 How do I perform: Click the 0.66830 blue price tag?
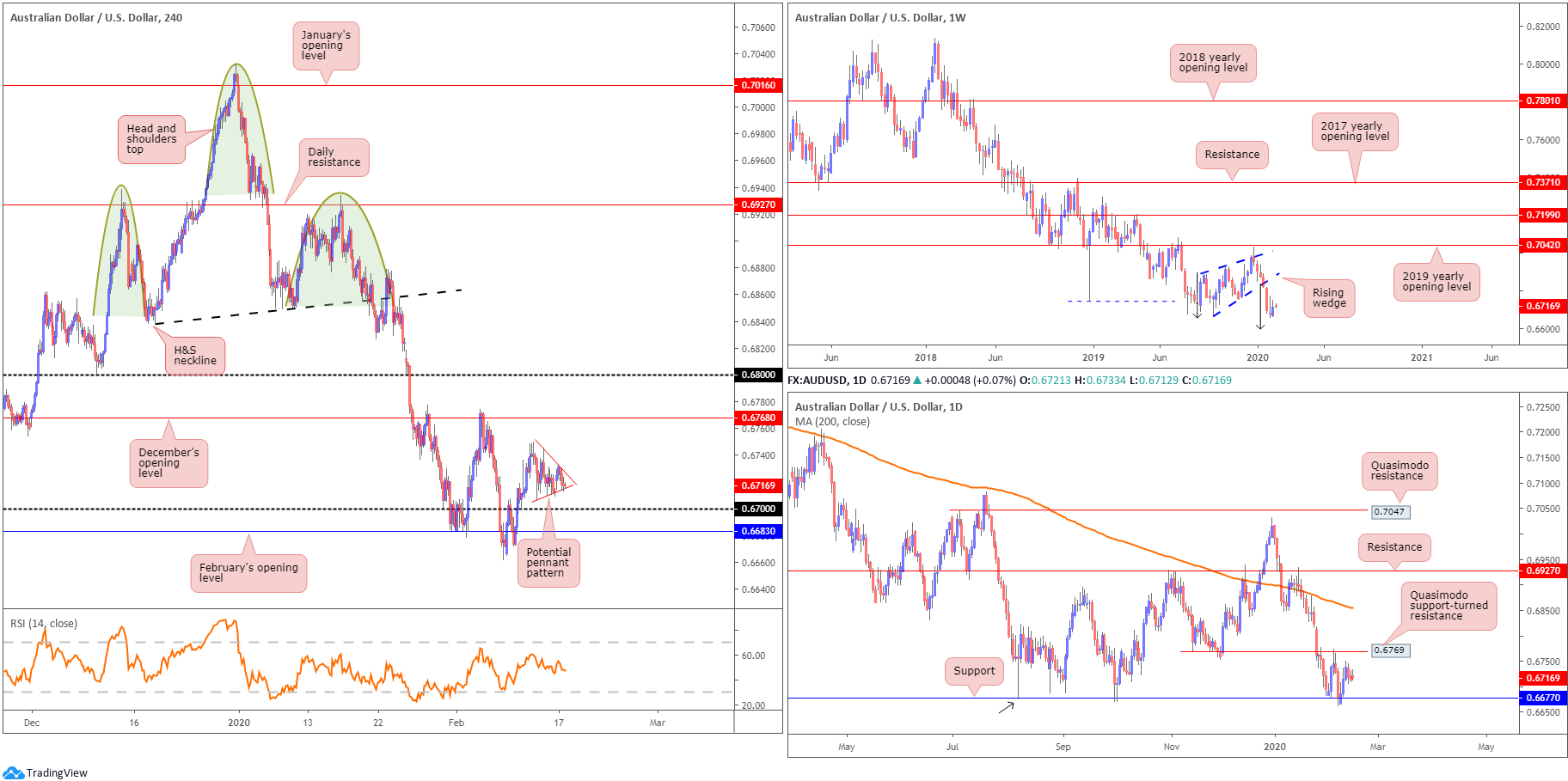pos(758,531)
